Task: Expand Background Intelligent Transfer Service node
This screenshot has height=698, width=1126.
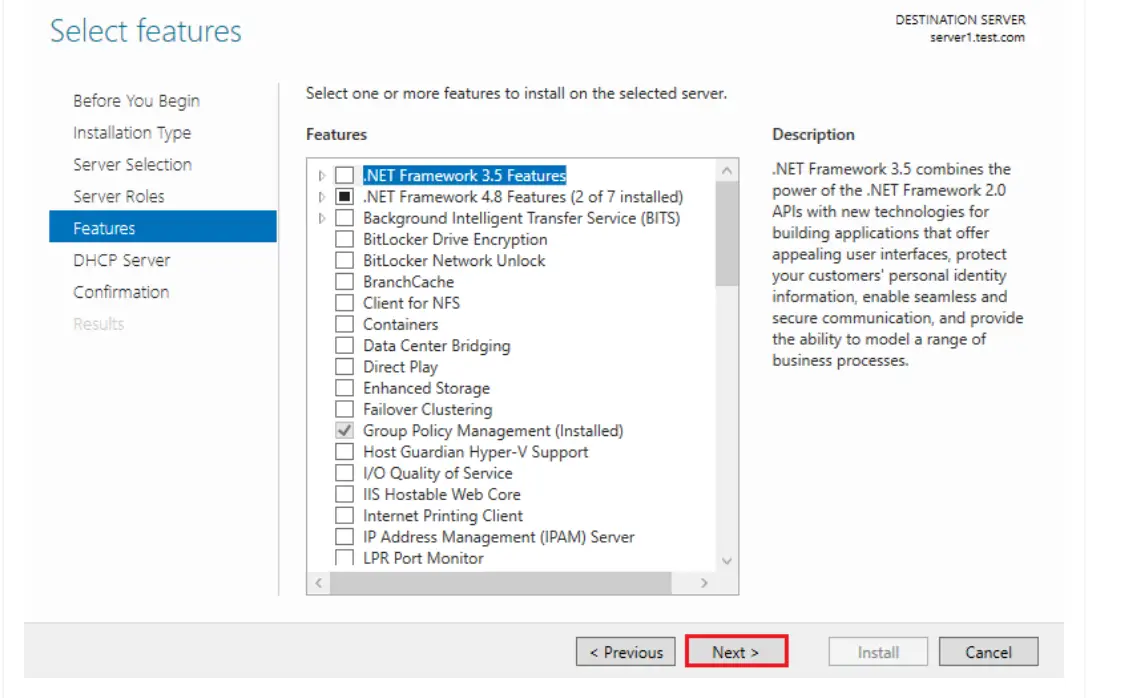Action: 322,218
